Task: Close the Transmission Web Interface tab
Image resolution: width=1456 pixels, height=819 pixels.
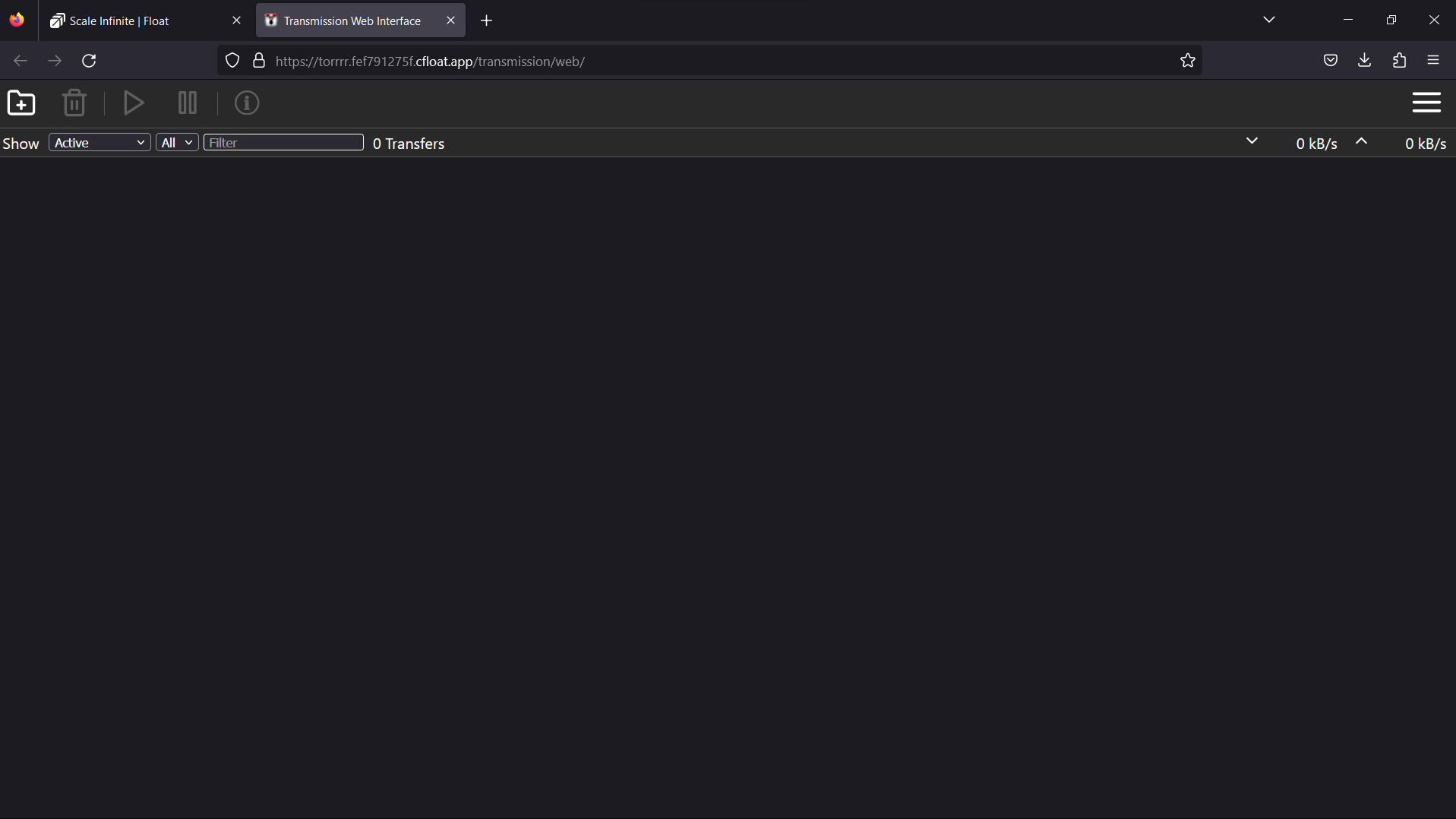Action: (x=450, y=21)
